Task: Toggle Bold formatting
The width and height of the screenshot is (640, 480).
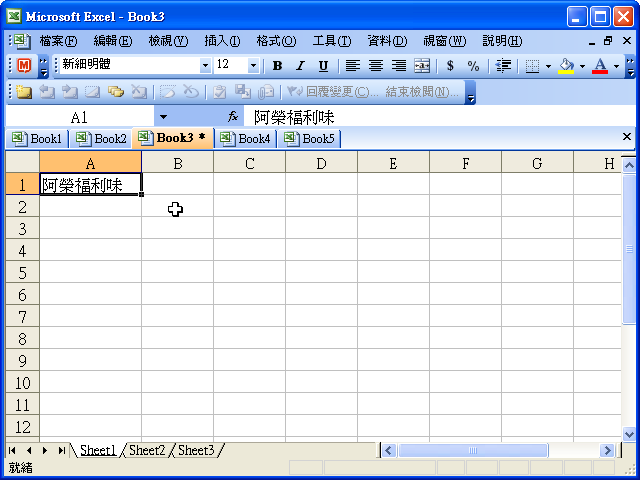Action: click(277, 66)
